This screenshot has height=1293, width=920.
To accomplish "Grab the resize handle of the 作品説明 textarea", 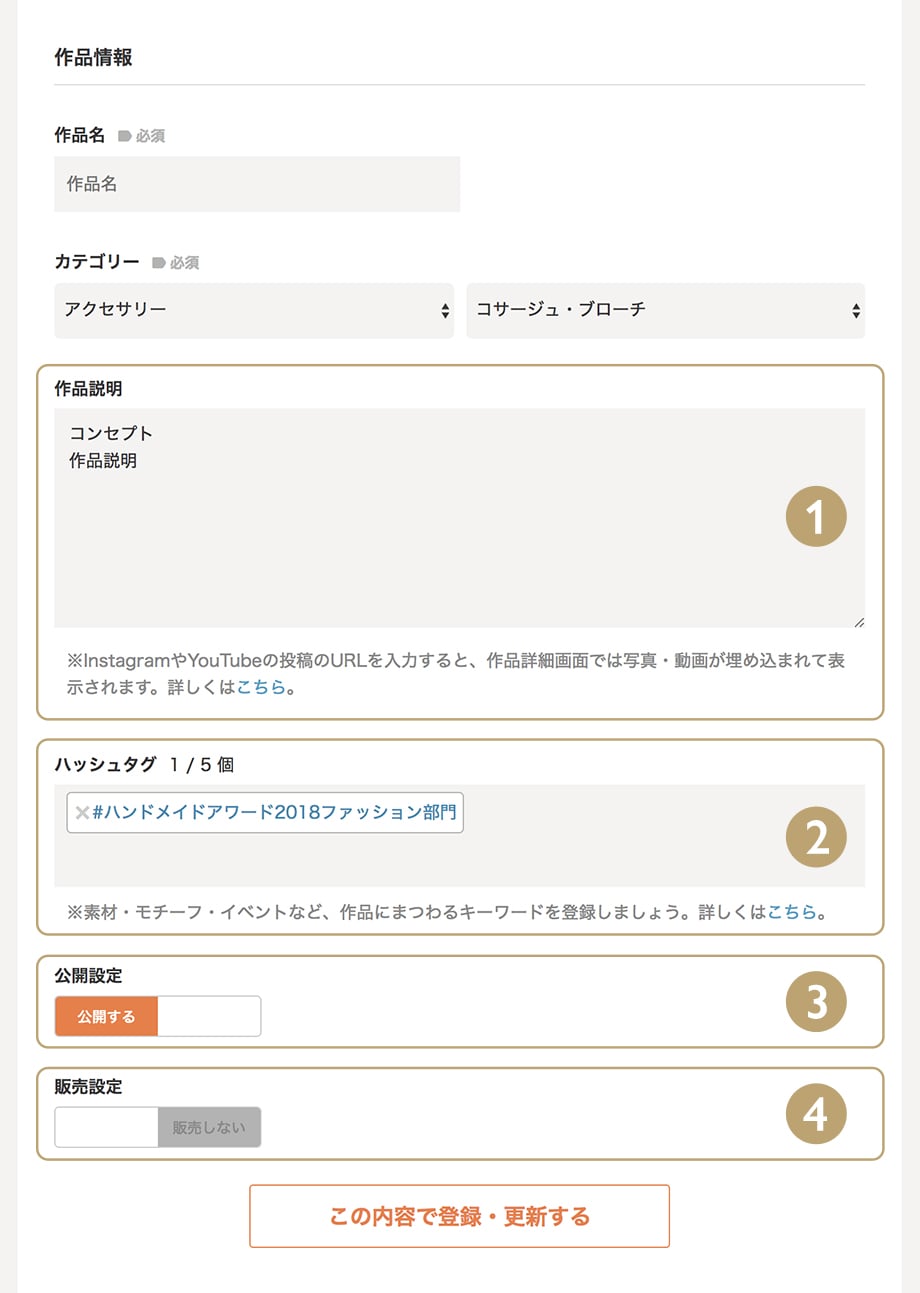I will point(858,621).
